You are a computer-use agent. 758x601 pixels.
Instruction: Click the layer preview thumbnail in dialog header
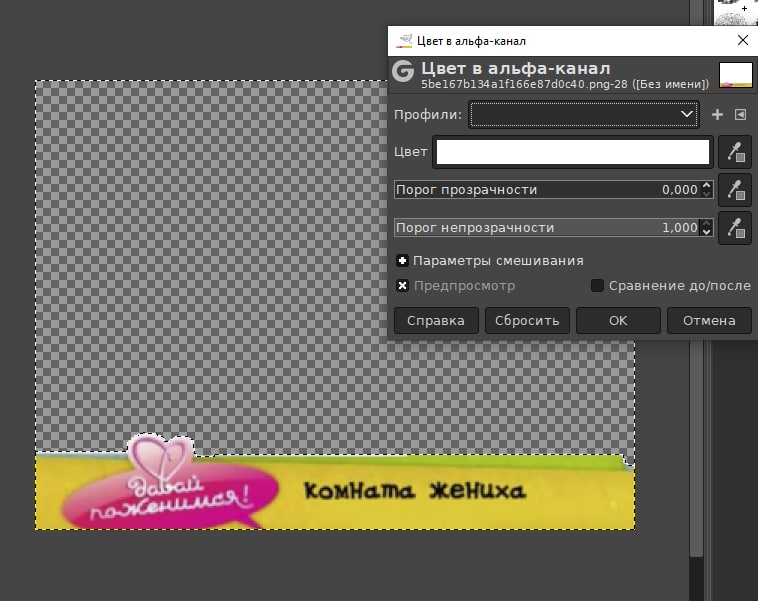click(x=736, y=75)
